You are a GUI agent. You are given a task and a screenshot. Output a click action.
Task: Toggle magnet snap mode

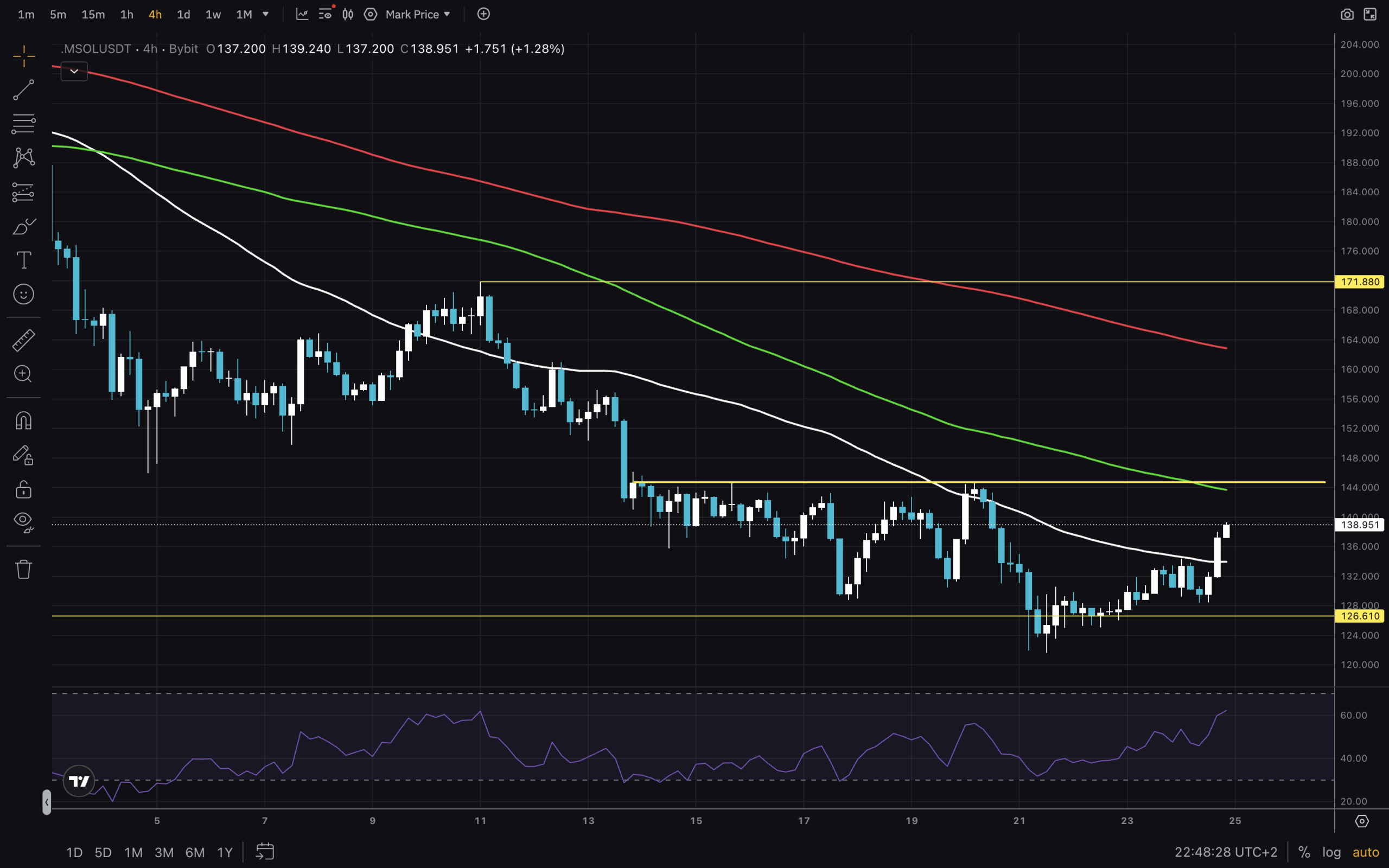click(x=23, y=420)
